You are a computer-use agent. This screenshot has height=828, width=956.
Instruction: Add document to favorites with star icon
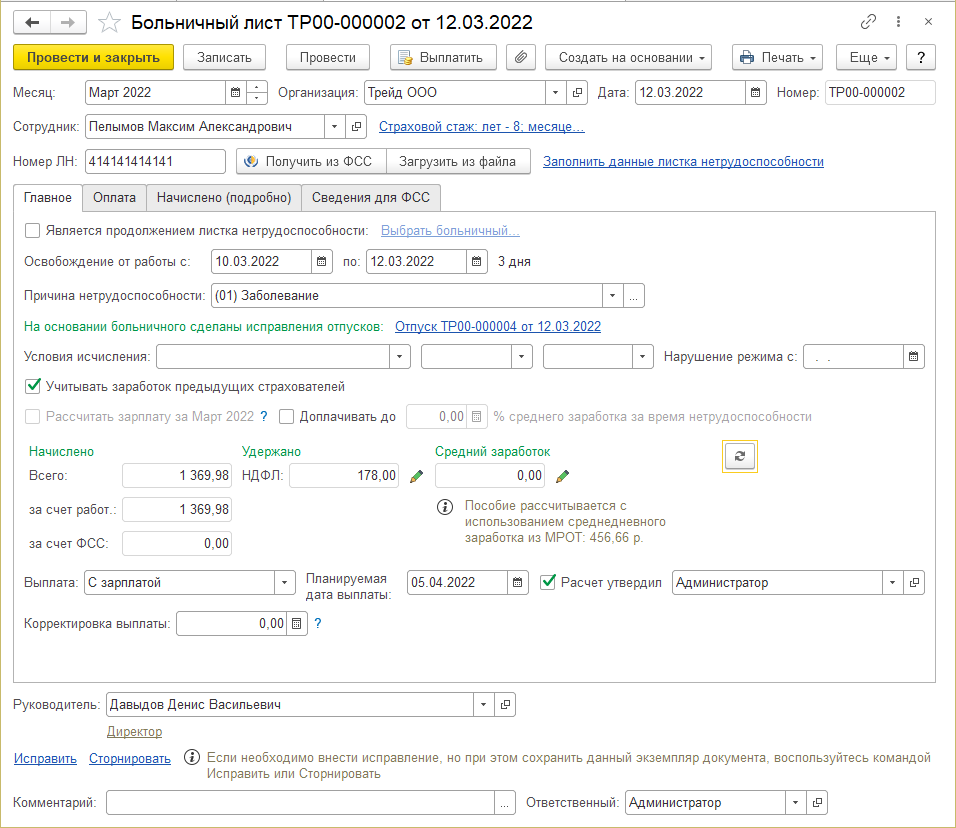(112, 22)
